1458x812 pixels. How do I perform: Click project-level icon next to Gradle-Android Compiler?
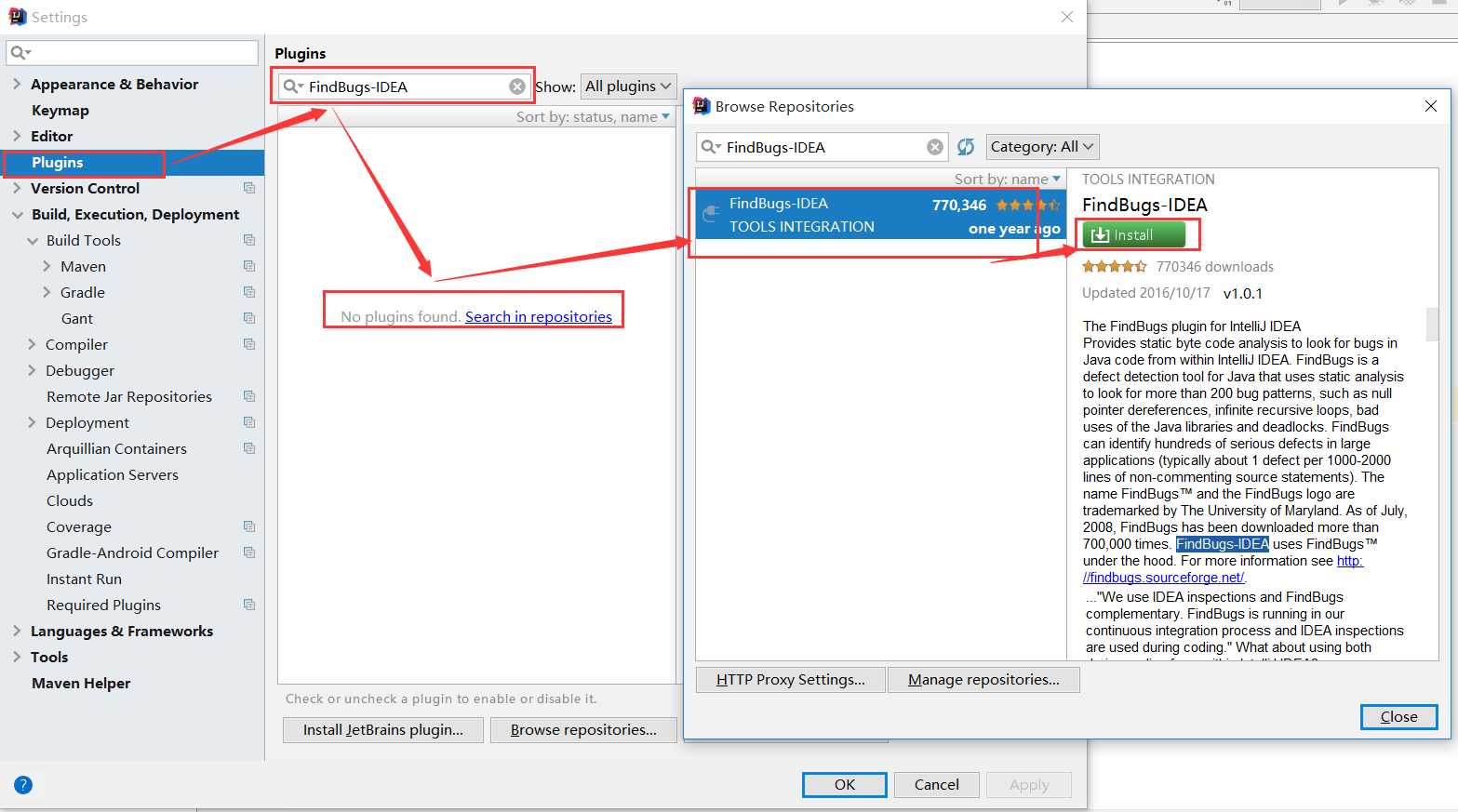249,552
